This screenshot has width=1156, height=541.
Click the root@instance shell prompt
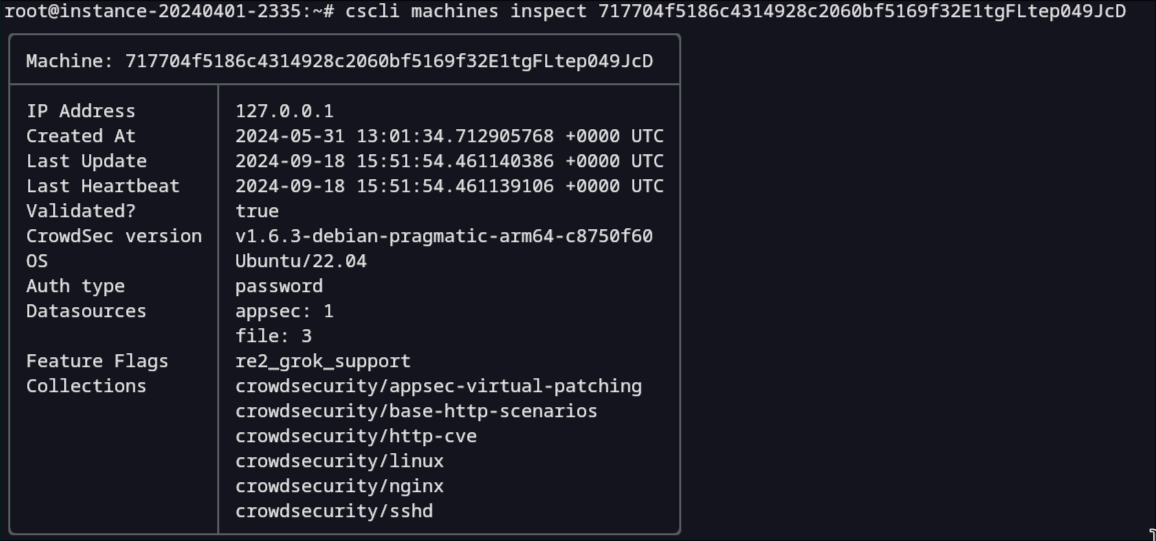coord(169,11)
